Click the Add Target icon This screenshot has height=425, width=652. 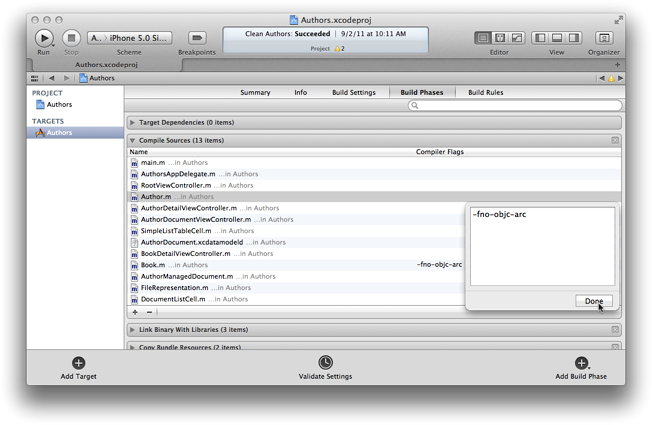tap(79, 363)
